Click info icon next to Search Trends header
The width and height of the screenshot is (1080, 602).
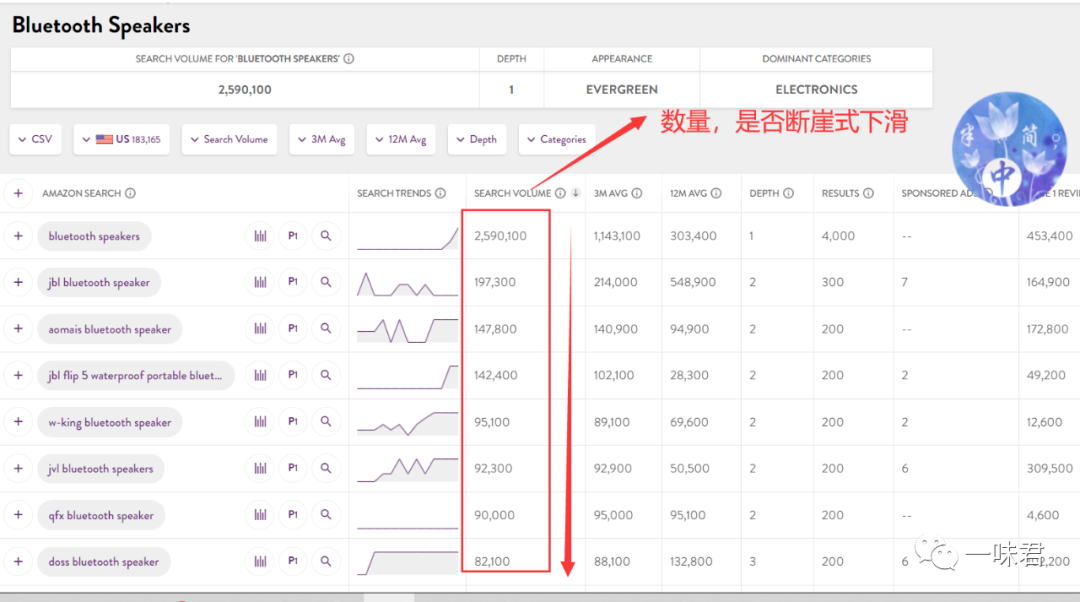(x=440, y=193)
